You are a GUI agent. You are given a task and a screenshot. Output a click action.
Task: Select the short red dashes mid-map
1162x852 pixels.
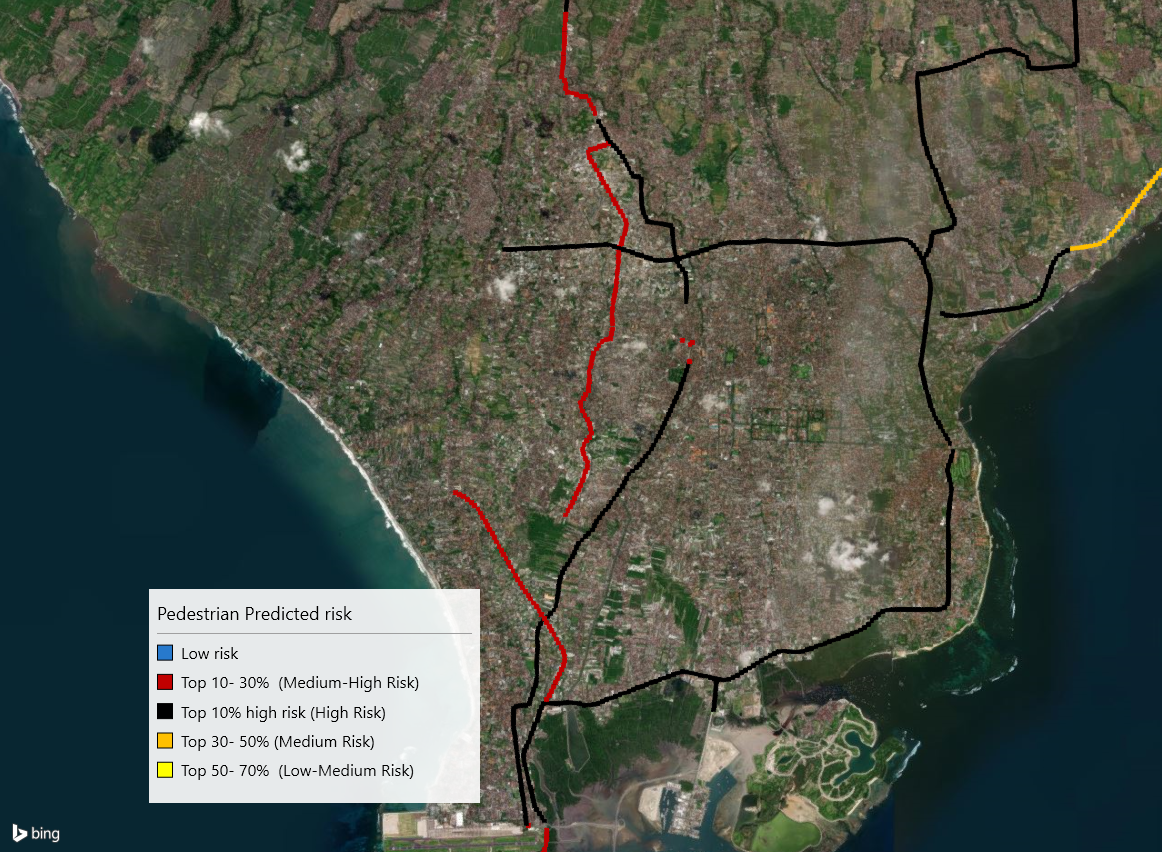[x=686, y=343]
